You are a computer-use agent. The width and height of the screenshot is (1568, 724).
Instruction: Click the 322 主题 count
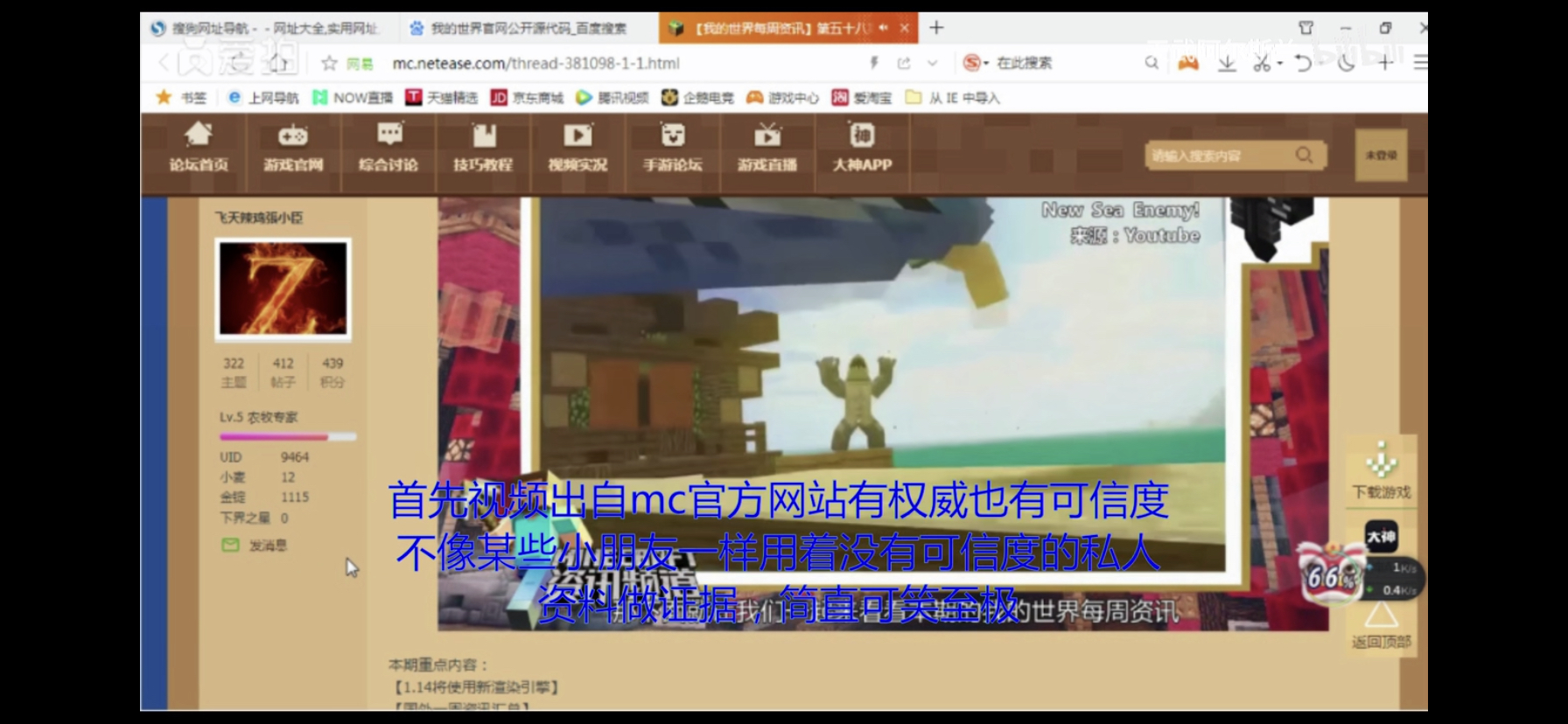click(x=234, y=372)
